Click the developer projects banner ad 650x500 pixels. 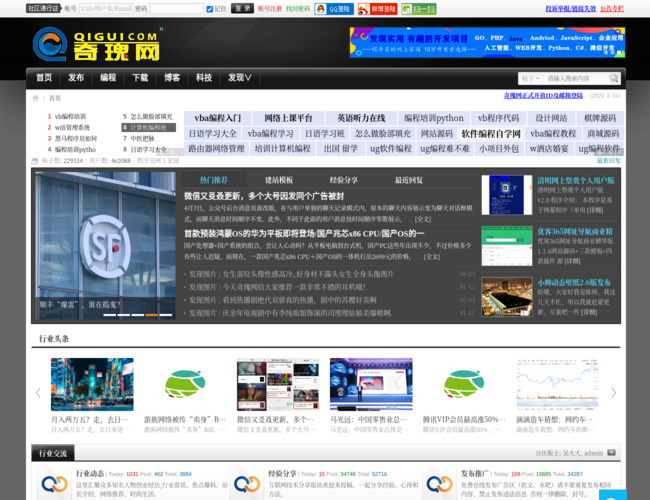point(487,43)
